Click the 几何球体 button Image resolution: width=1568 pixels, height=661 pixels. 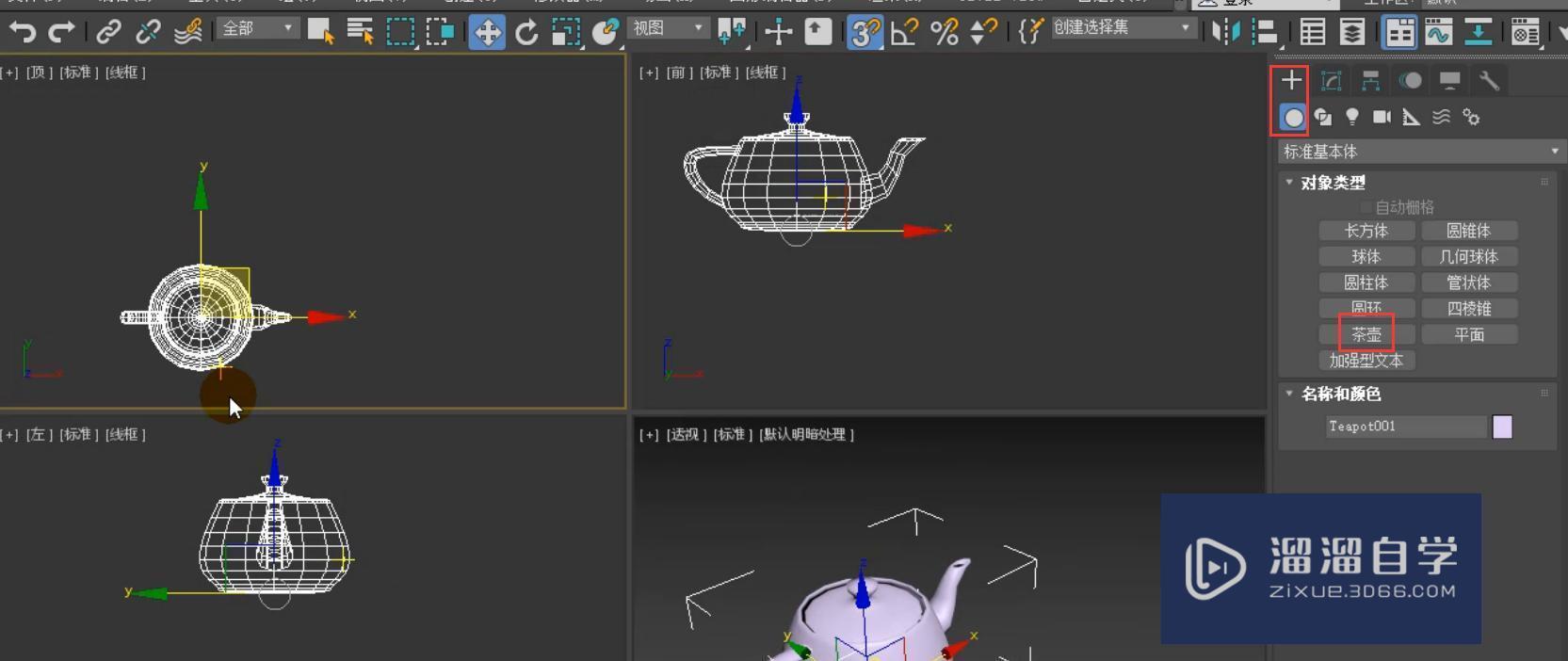[1469, 257]
